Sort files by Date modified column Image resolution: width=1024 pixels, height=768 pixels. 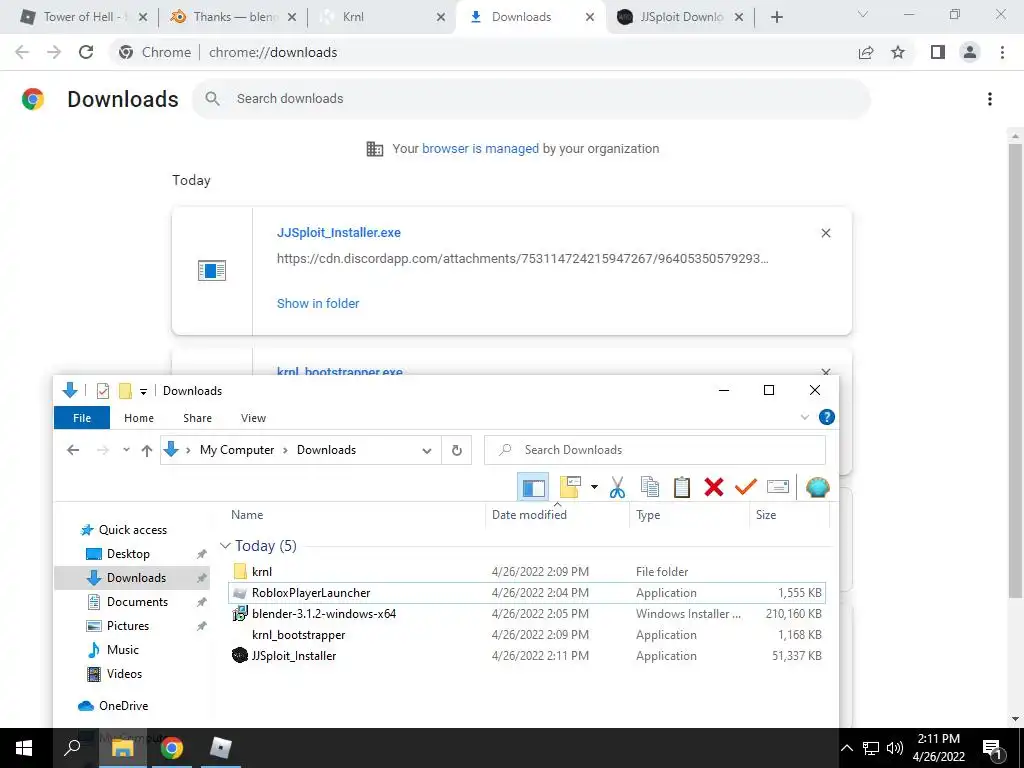click(529, 515)
